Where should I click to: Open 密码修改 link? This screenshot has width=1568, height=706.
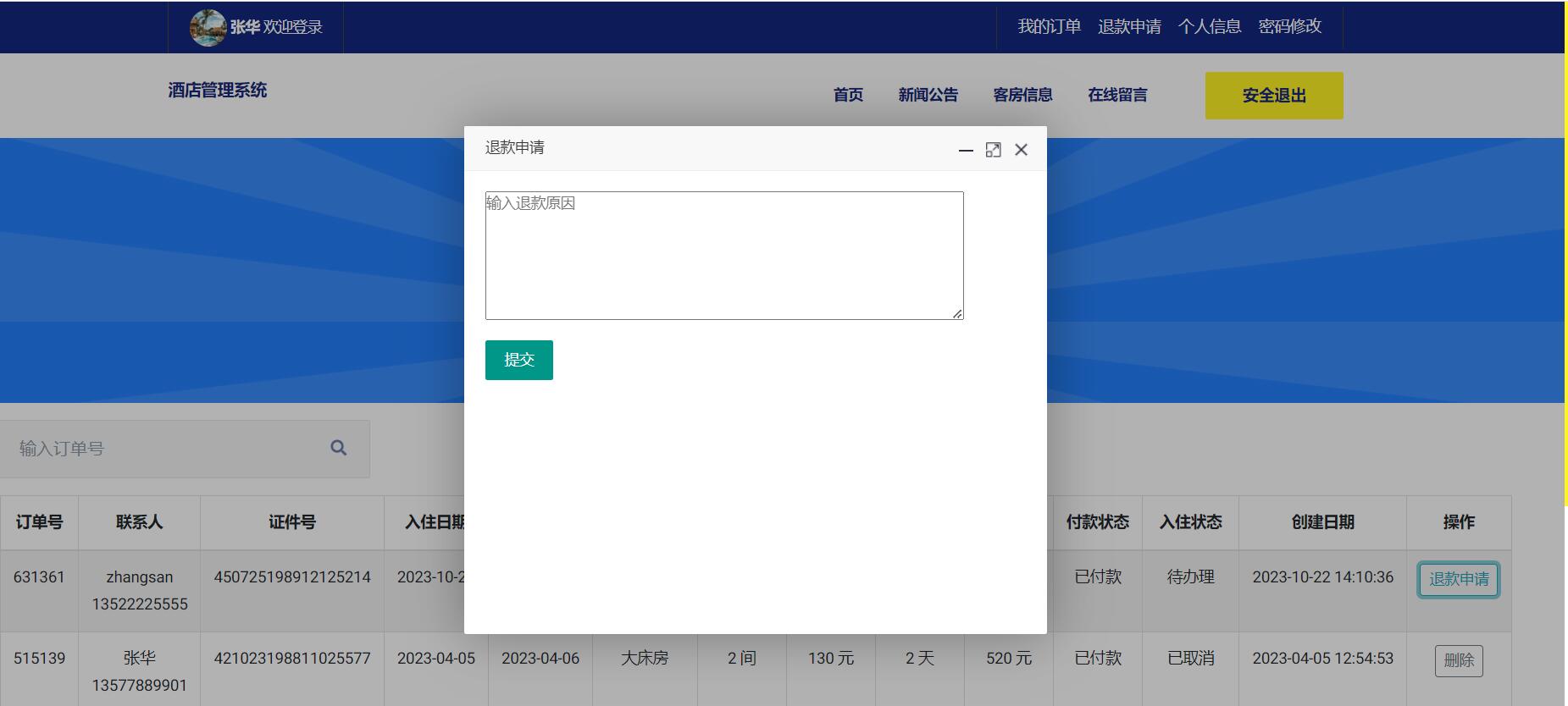tap(1289, 26)
